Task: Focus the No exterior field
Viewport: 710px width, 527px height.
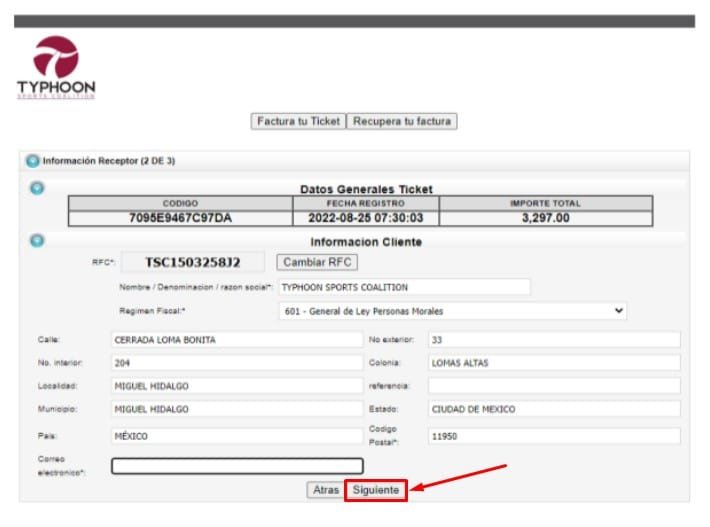Action: click(x=554, y=340)
